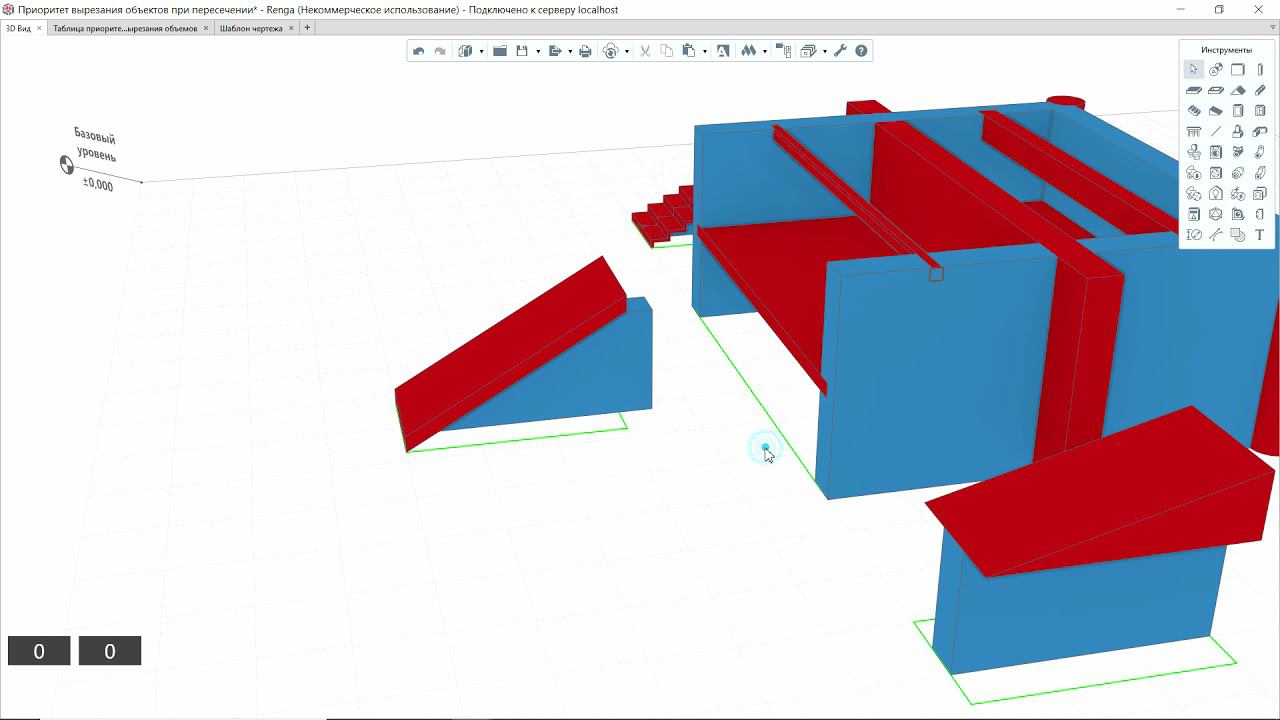This screenshot has width=1280, height=720.
Task: Close the 3D Вид tab
Action: pyautogui.click(x=40, y=28)
